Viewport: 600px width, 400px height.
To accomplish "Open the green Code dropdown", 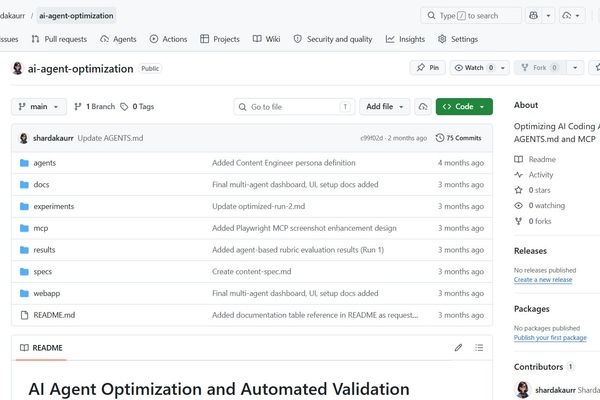I will (x=464, y=107).
